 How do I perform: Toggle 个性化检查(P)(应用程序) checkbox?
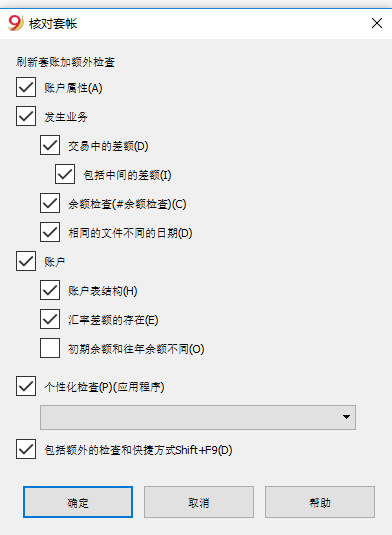[x=26, y=386]
